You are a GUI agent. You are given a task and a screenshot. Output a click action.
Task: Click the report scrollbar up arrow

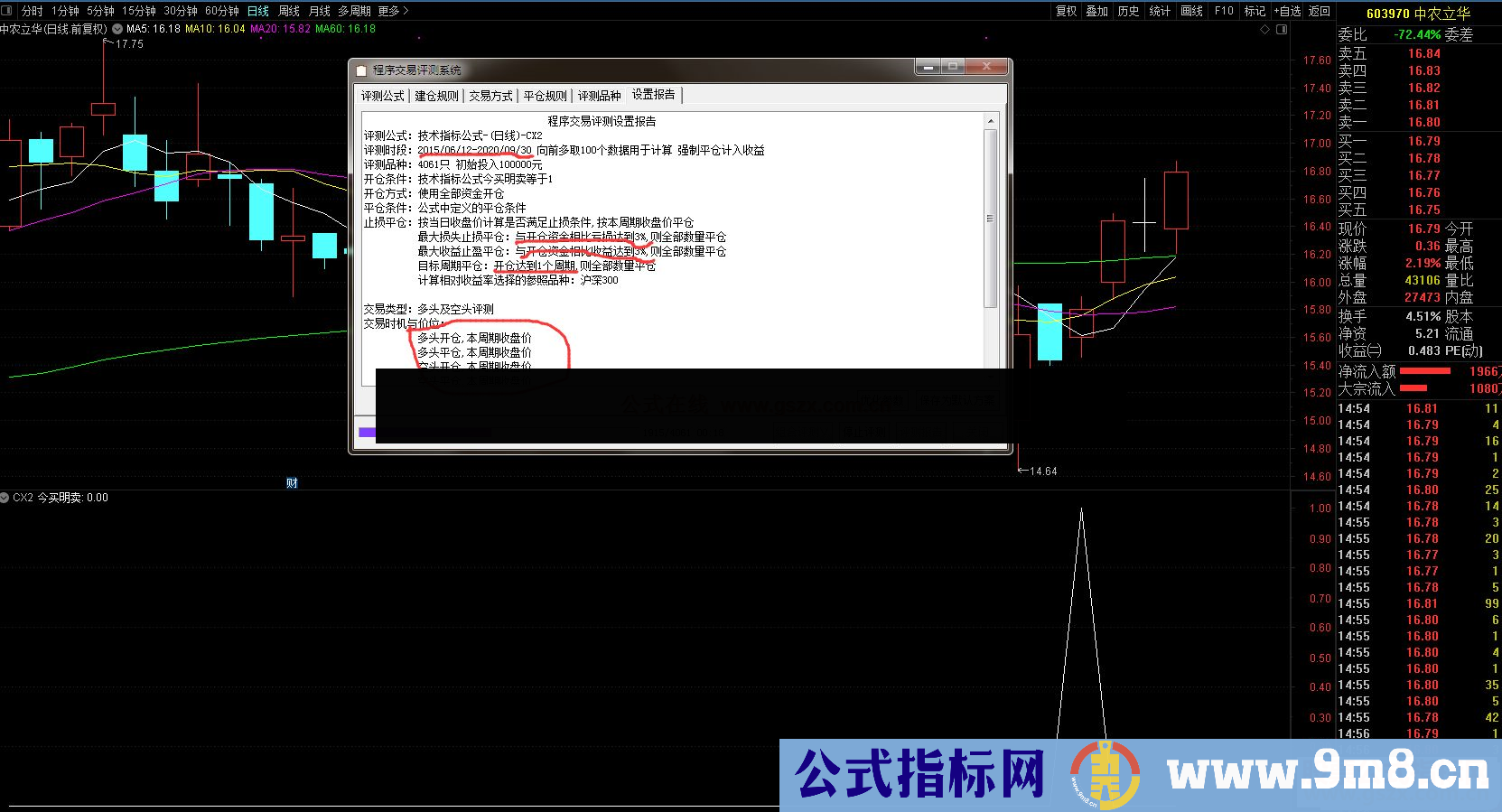tap(991, 120)
